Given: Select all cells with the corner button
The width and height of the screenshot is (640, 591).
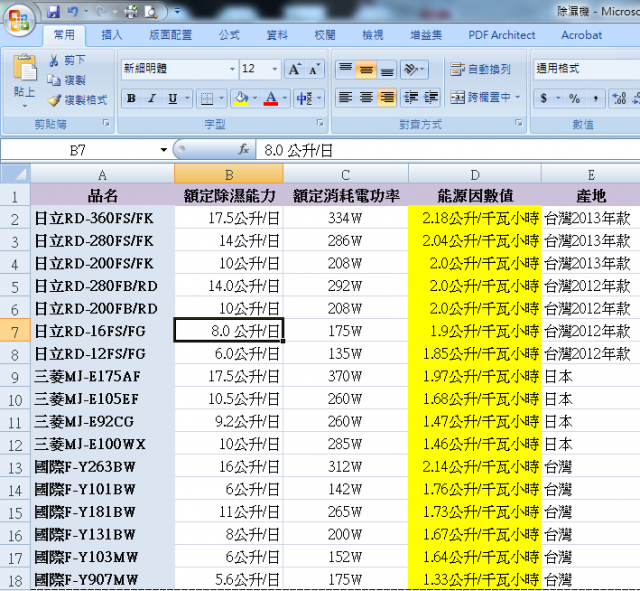Looking at the screenshot, I should click(x=15, y=173).
